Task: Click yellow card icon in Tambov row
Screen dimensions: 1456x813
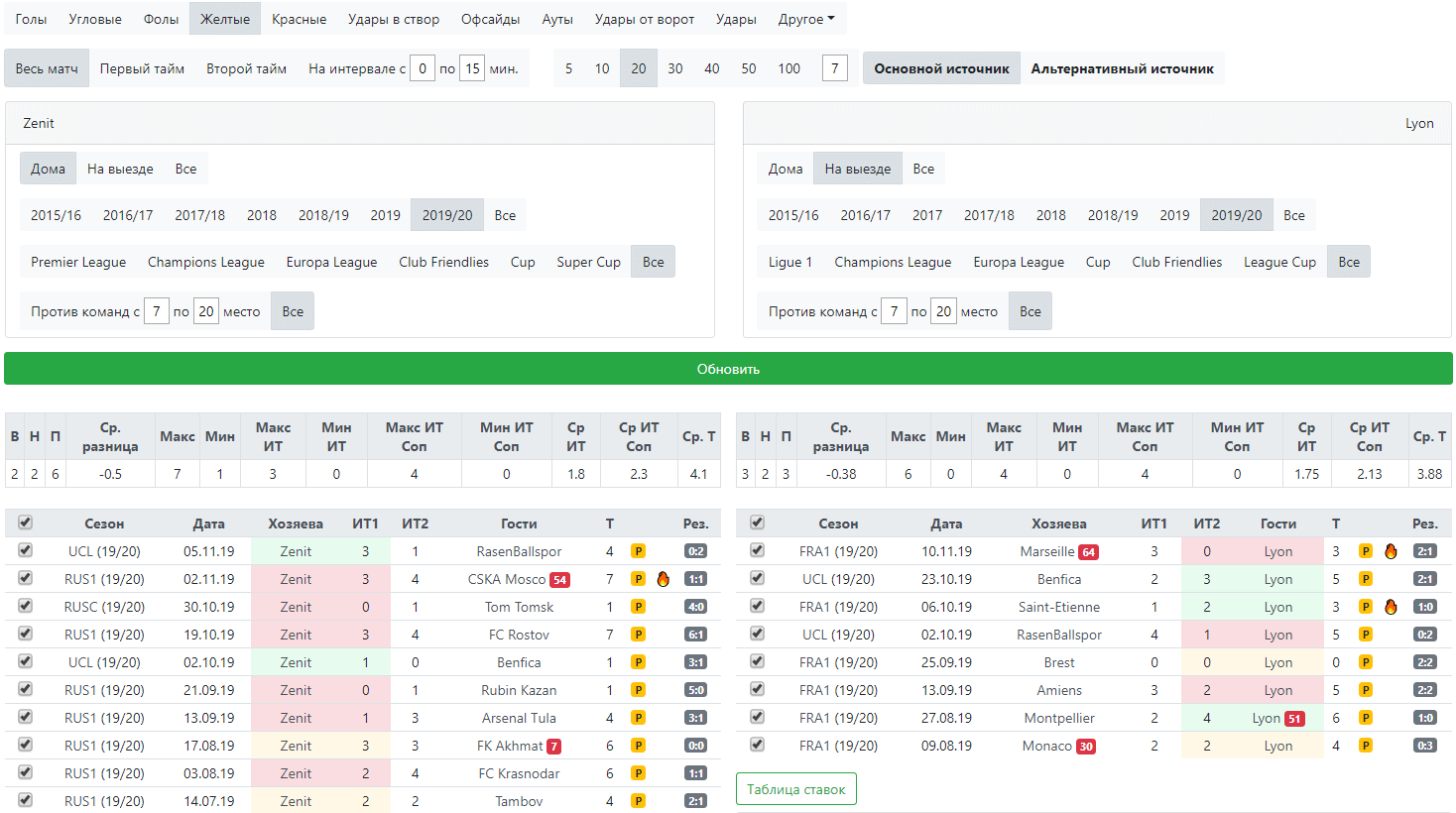Action: [639, 801]
